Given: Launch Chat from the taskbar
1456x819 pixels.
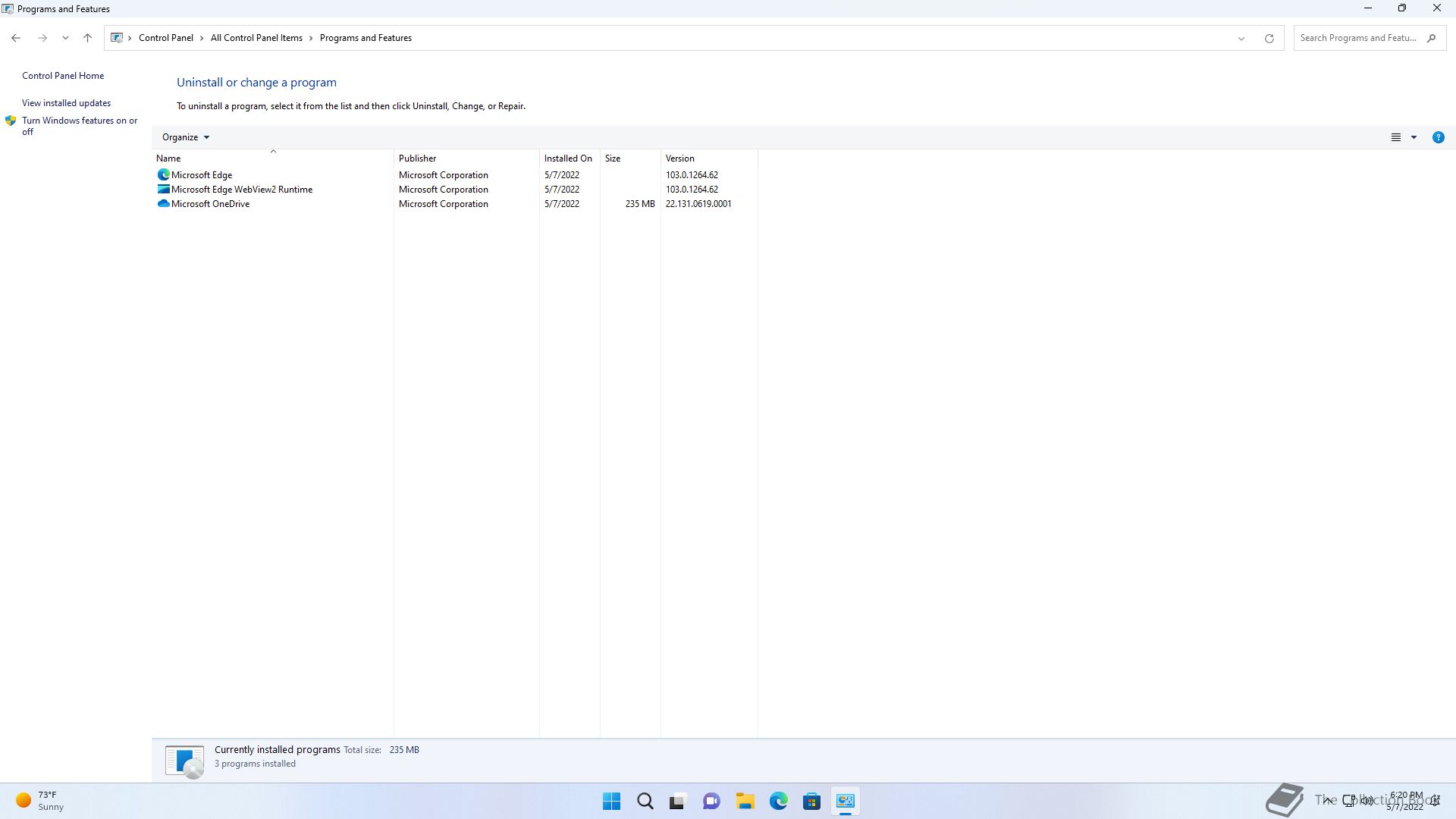Looking at the screenshot, I should click(711, 801).
